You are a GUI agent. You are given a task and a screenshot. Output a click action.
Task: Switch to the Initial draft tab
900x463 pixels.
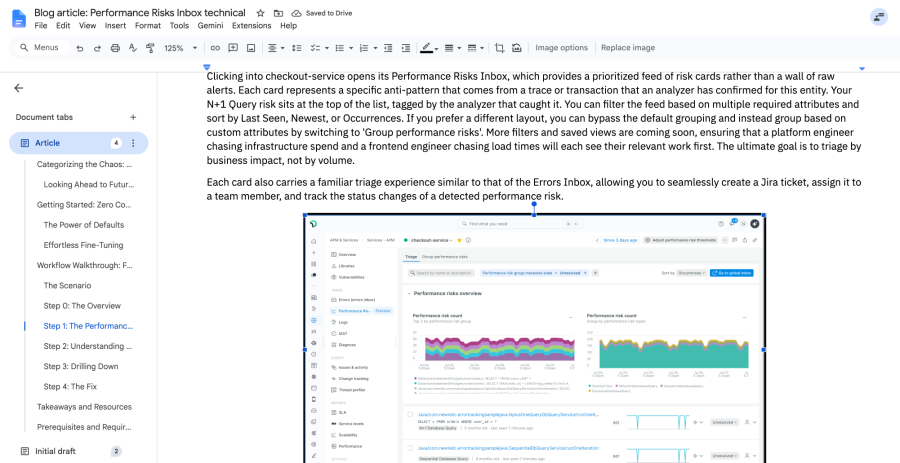(55, 451)
